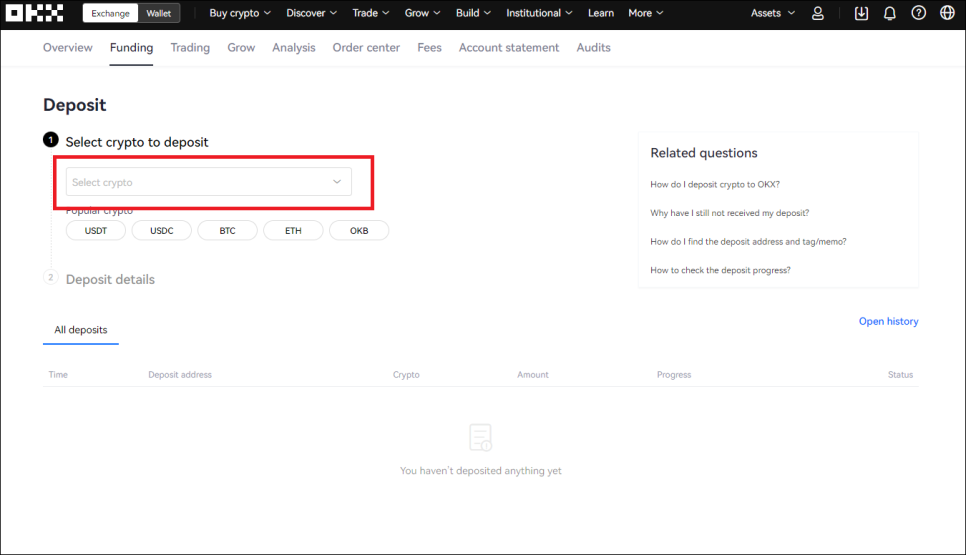
Task: Choose the OKB popular crypto chip
Action: pos(359,230)
